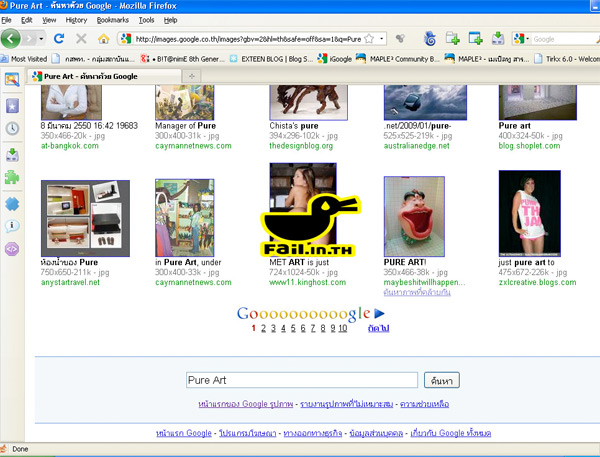The image size is (600, 457).
Task: Open the iGoogle bookmark
Action: 334,59
